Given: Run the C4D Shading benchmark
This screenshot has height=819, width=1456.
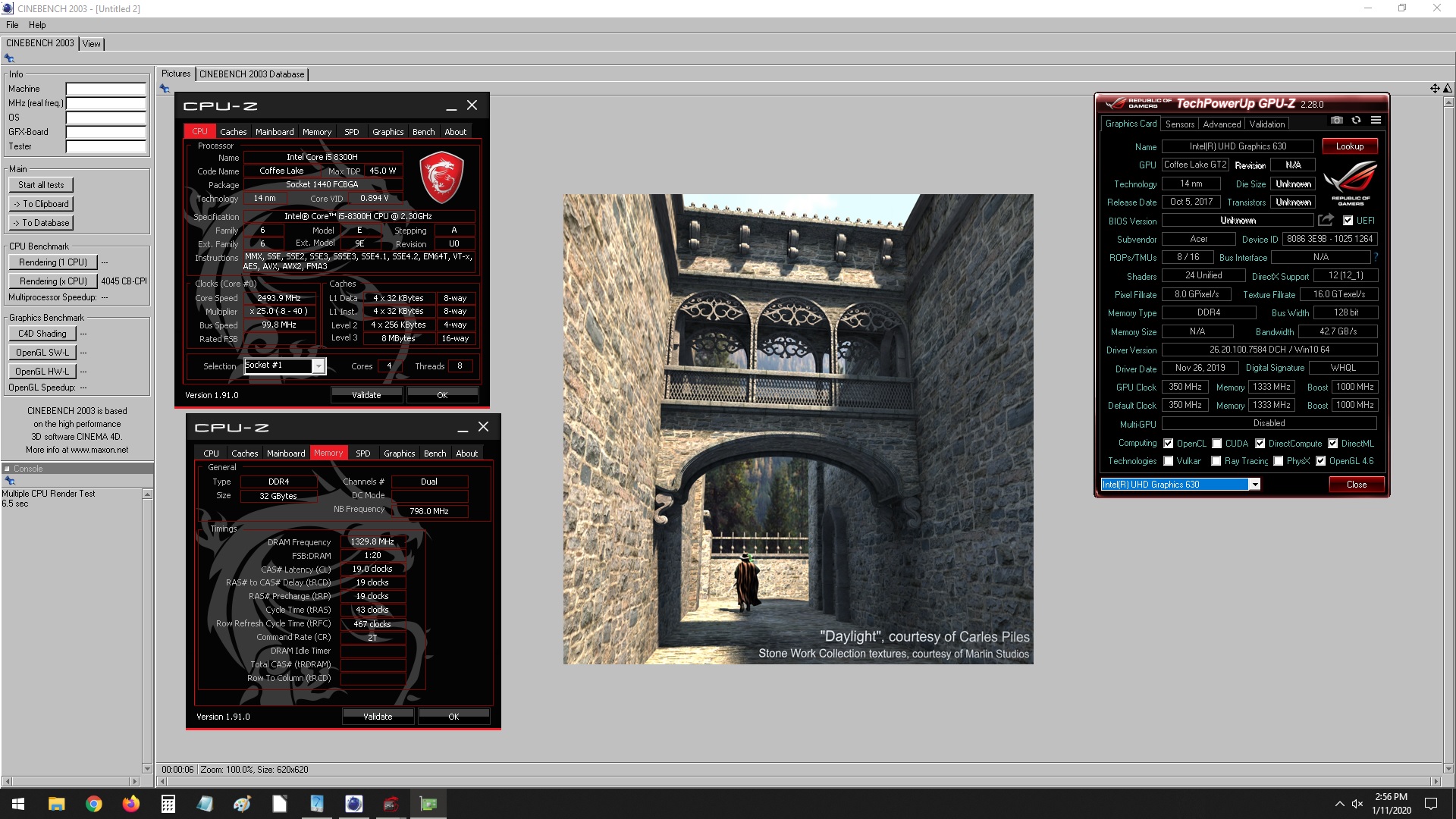Looking at the screenshot, I should pyautogui.click(x=42, y=334).
